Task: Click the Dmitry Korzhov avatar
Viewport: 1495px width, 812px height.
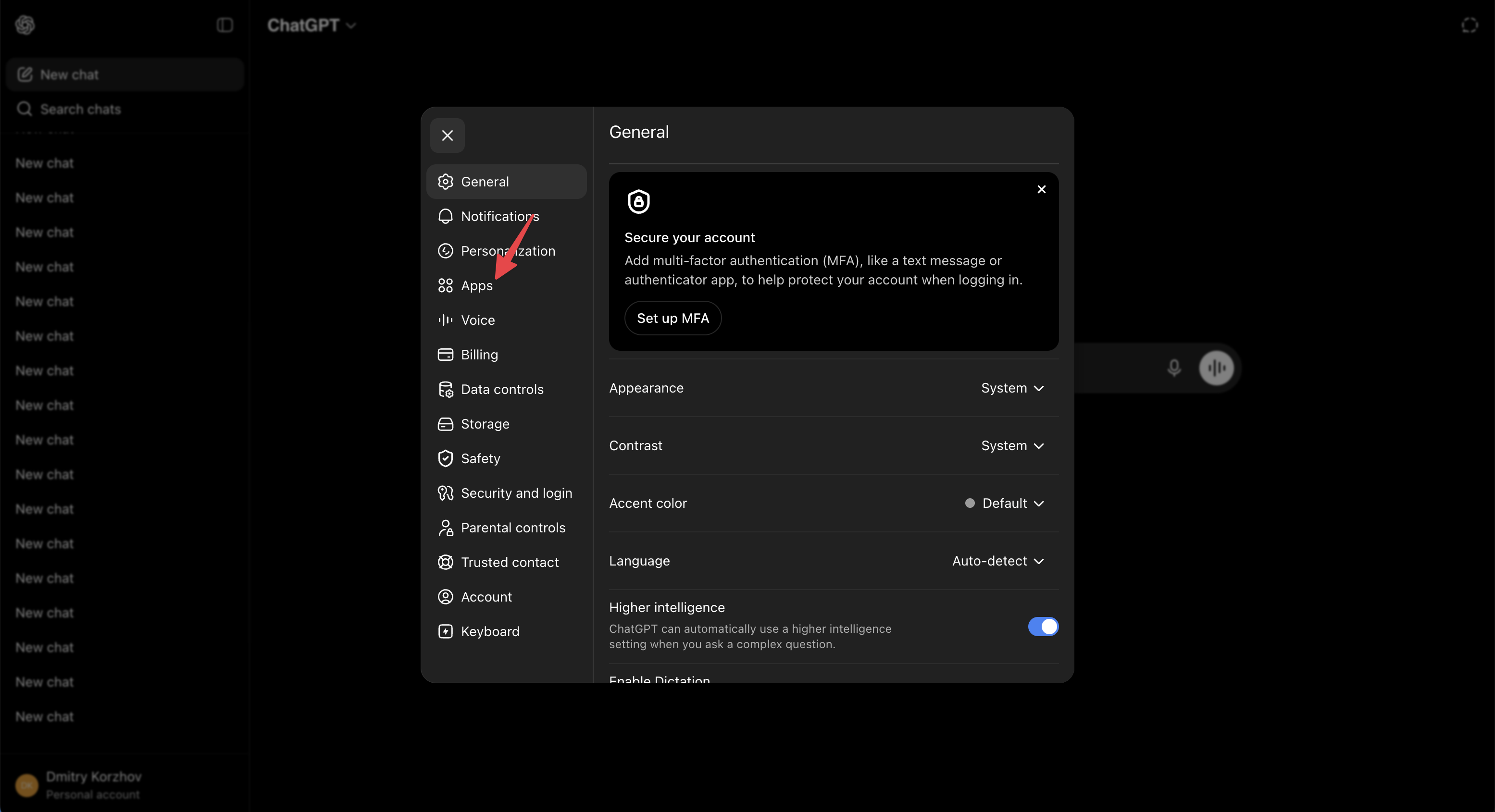Action: click(27, 785)
